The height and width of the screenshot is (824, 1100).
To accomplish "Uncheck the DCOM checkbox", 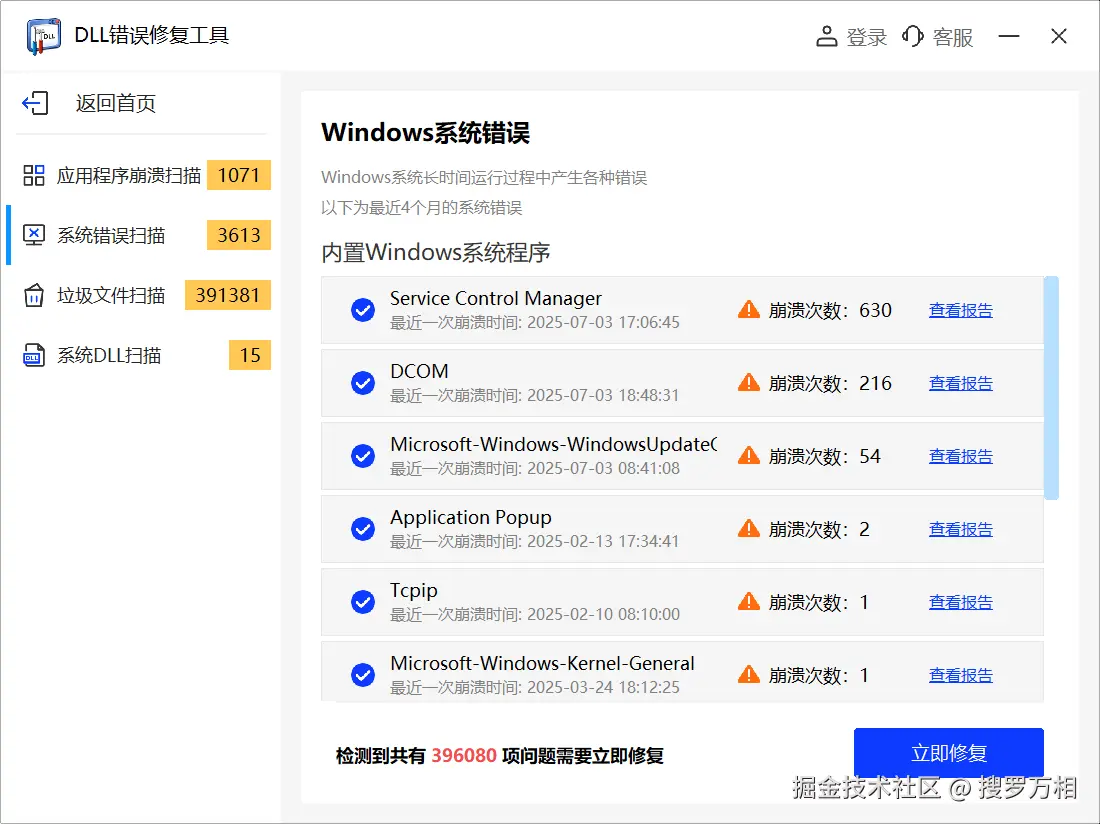I will click(363, 383).
